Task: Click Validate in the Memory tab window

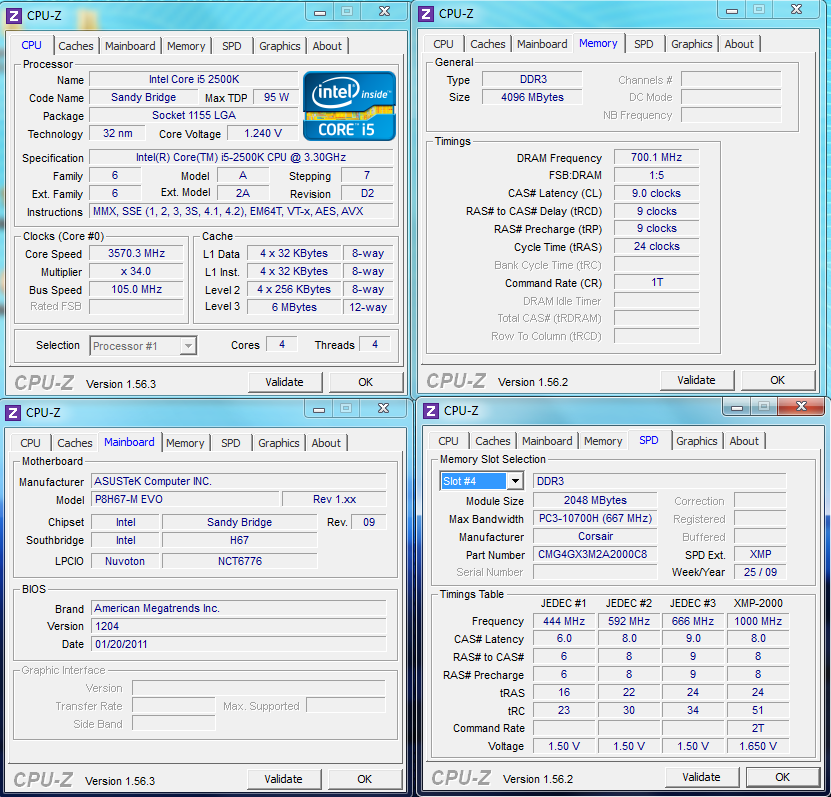Action: 696,380
